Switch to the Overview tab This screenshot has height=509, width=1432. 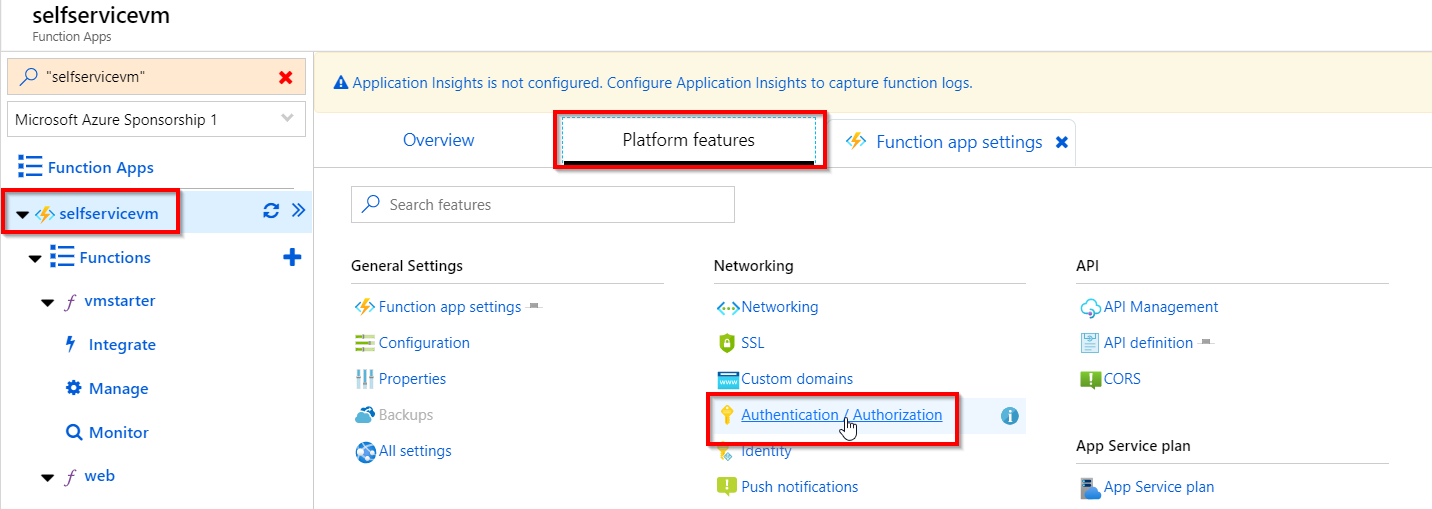(x=438, y=140)
